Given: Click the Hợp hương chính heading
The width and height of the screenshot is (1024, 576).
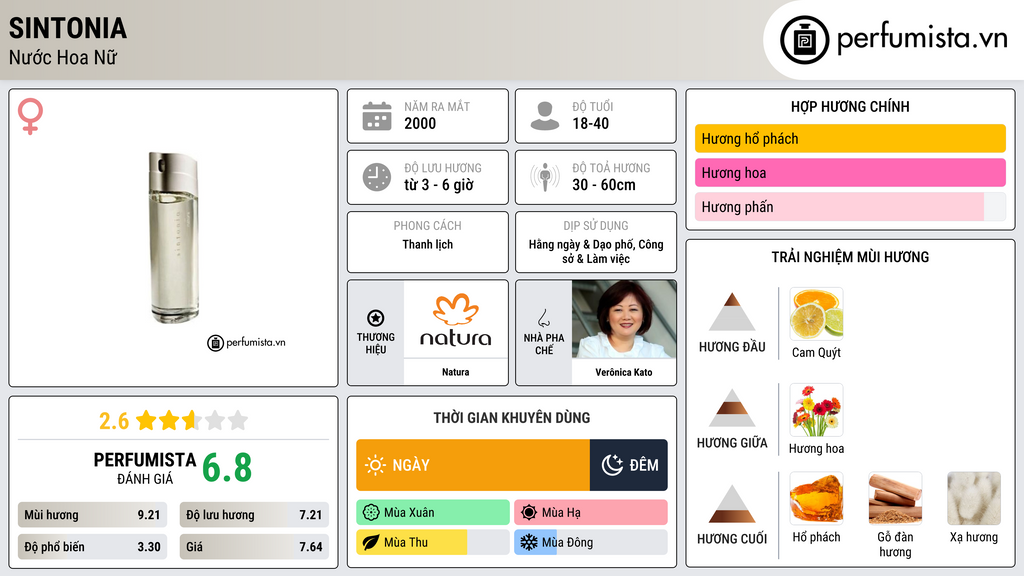Looking at the screenshot, I should coord(850,106).
